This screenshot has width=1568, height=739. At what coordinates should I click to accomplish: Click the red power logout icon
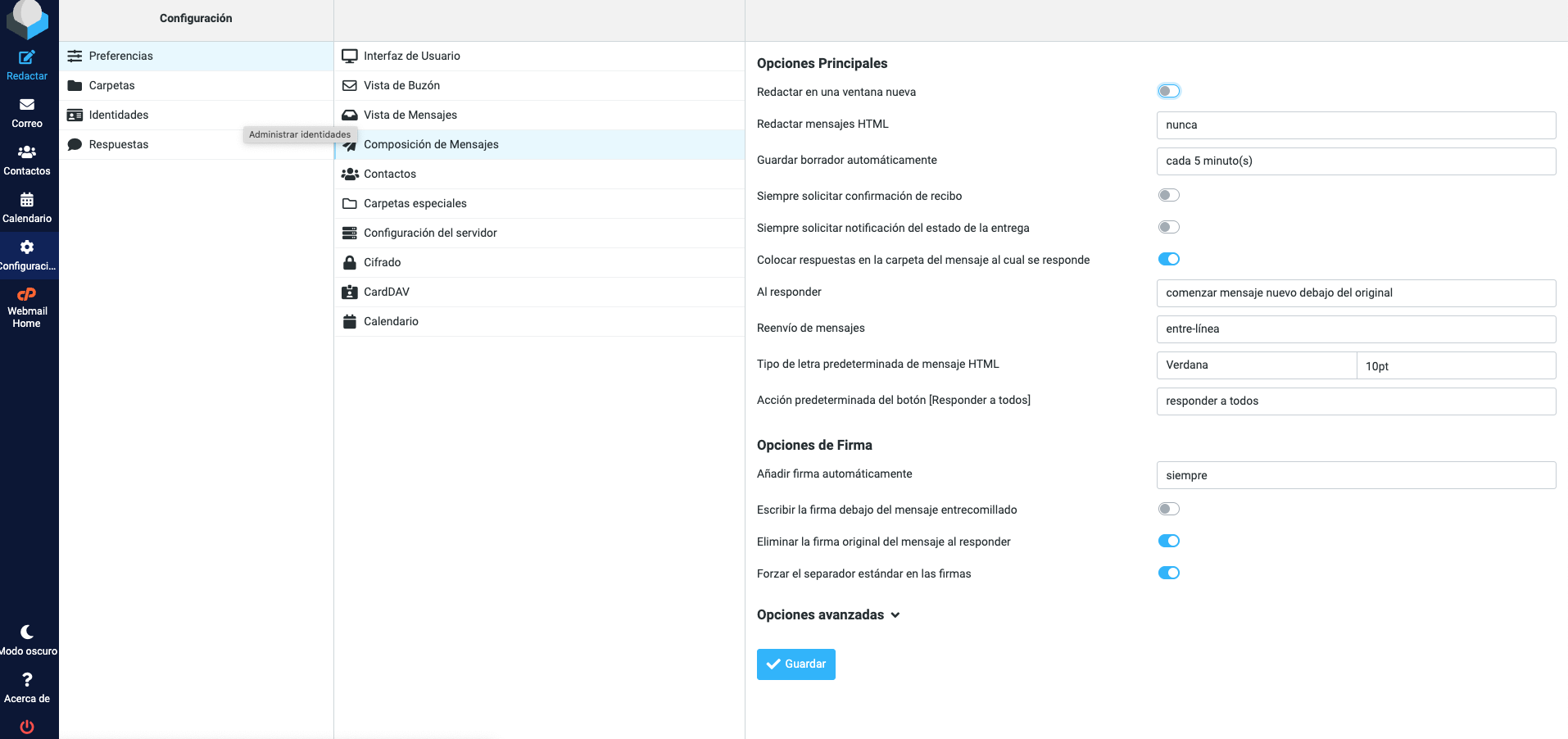27,727
